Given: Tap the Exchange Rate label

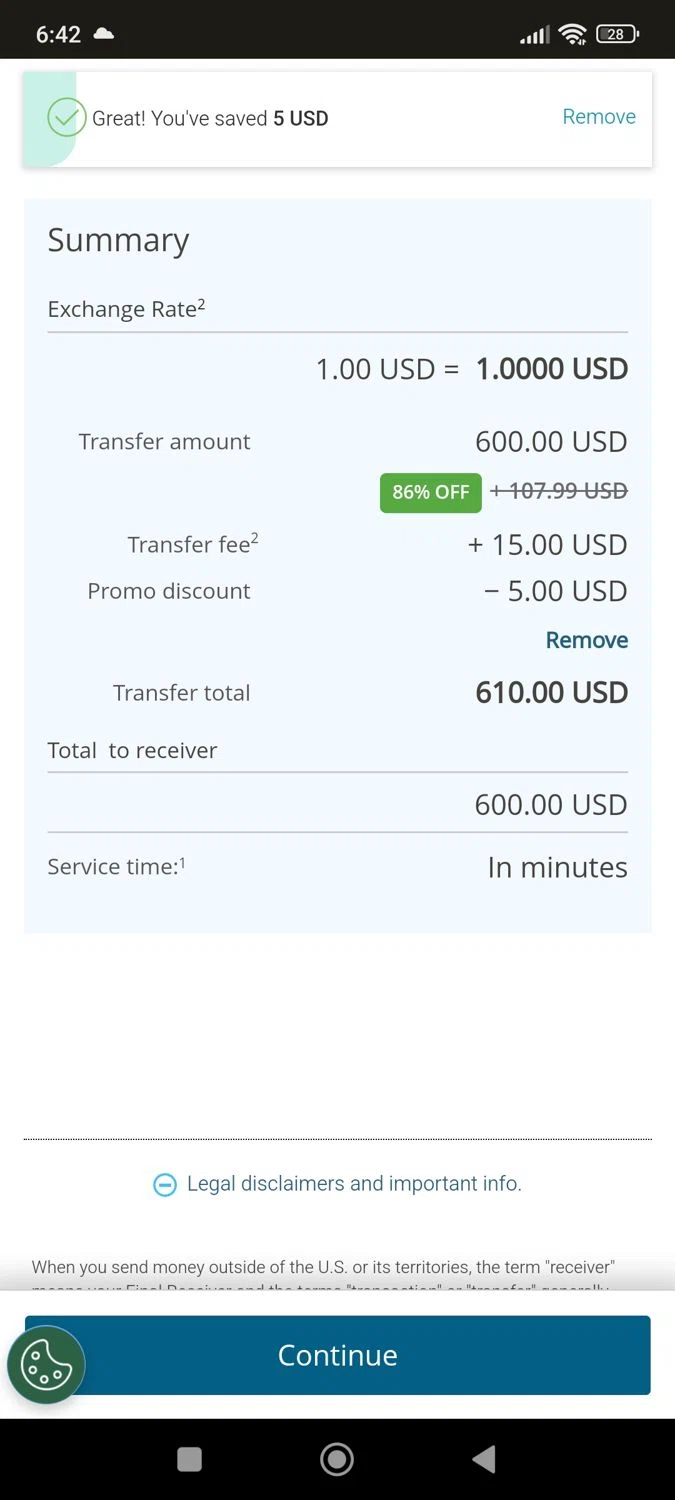Looking at the screenshot, I should click(127, 308).
